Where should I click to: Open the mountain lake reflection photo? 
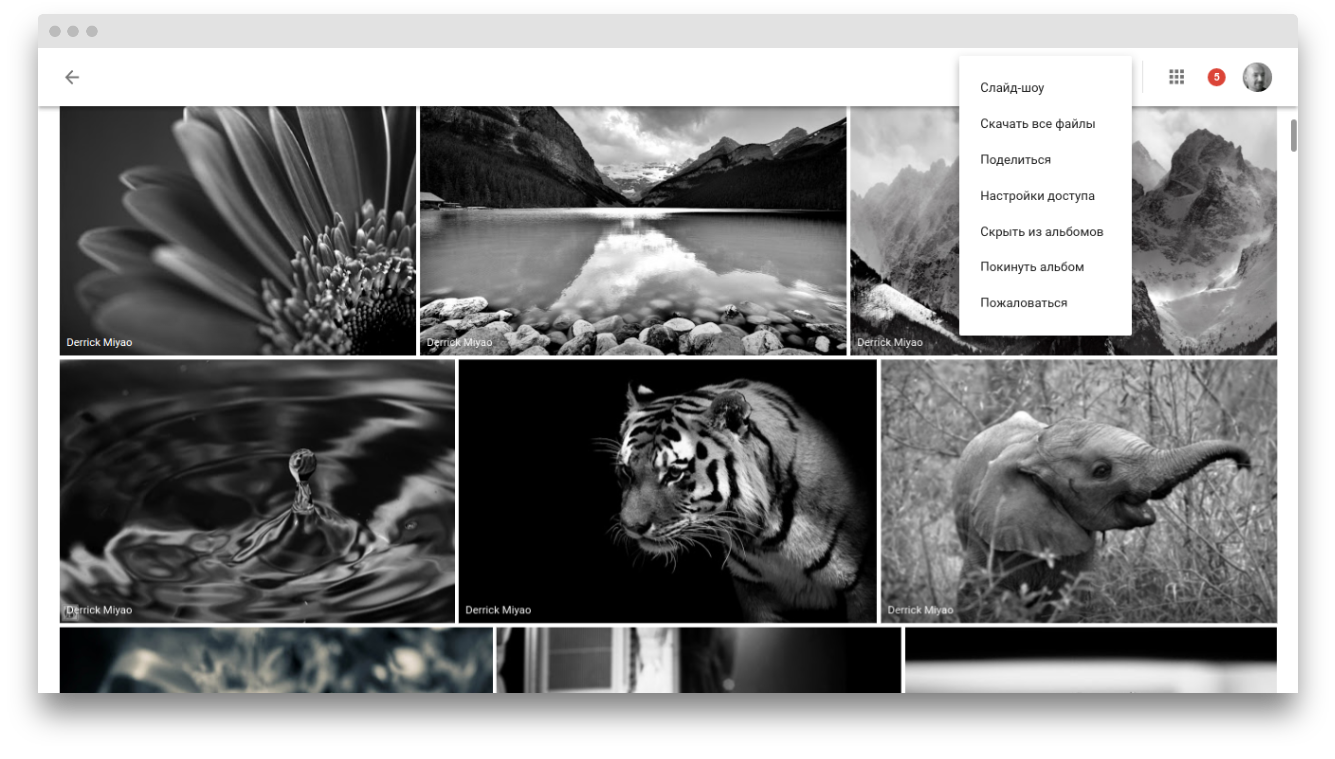tap(632, 230)
